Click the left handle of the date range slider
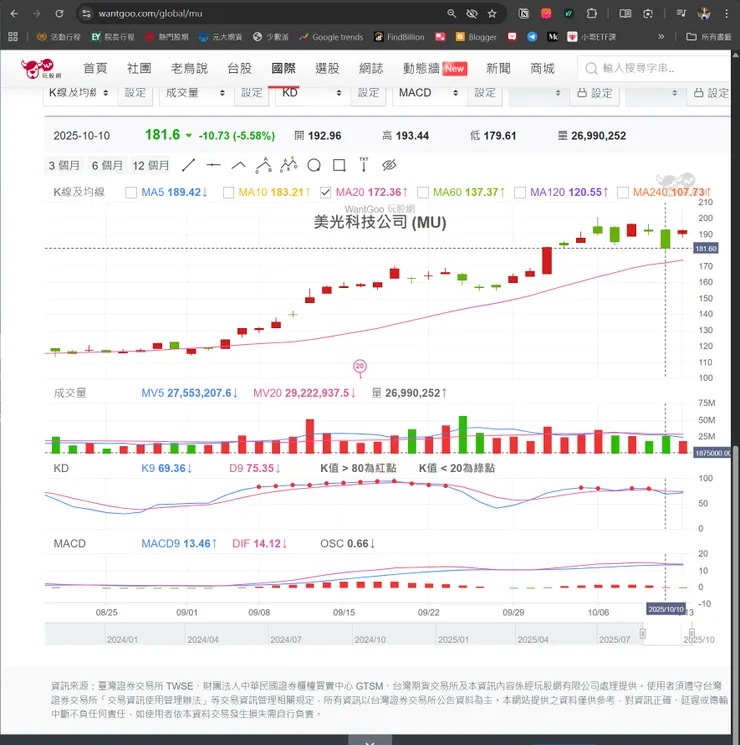Image resolution: width=740 pixels, height=745 pixels. [x=643, y=633]
